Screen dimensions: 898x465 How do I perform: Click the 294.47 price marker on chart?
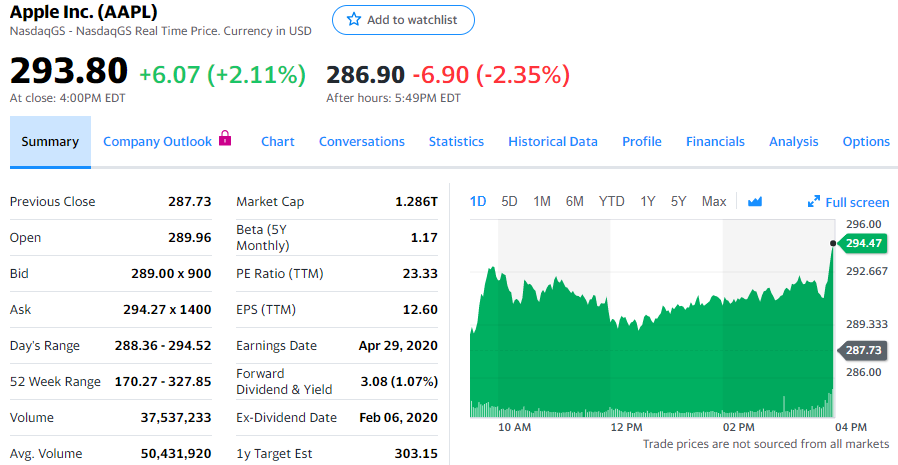point(861,243)
